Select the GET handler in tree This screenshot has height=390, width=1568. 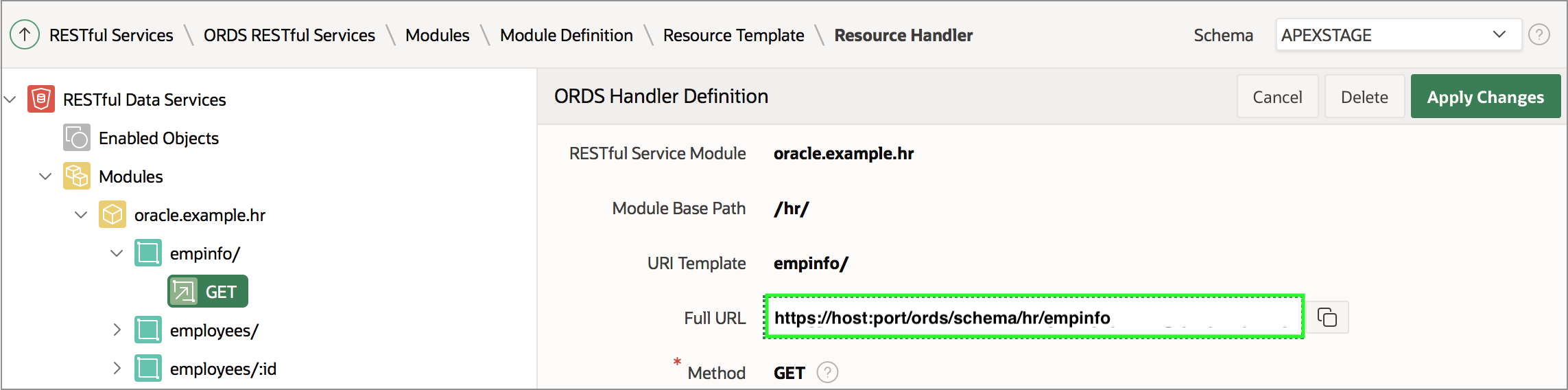[x=208, y=292]
